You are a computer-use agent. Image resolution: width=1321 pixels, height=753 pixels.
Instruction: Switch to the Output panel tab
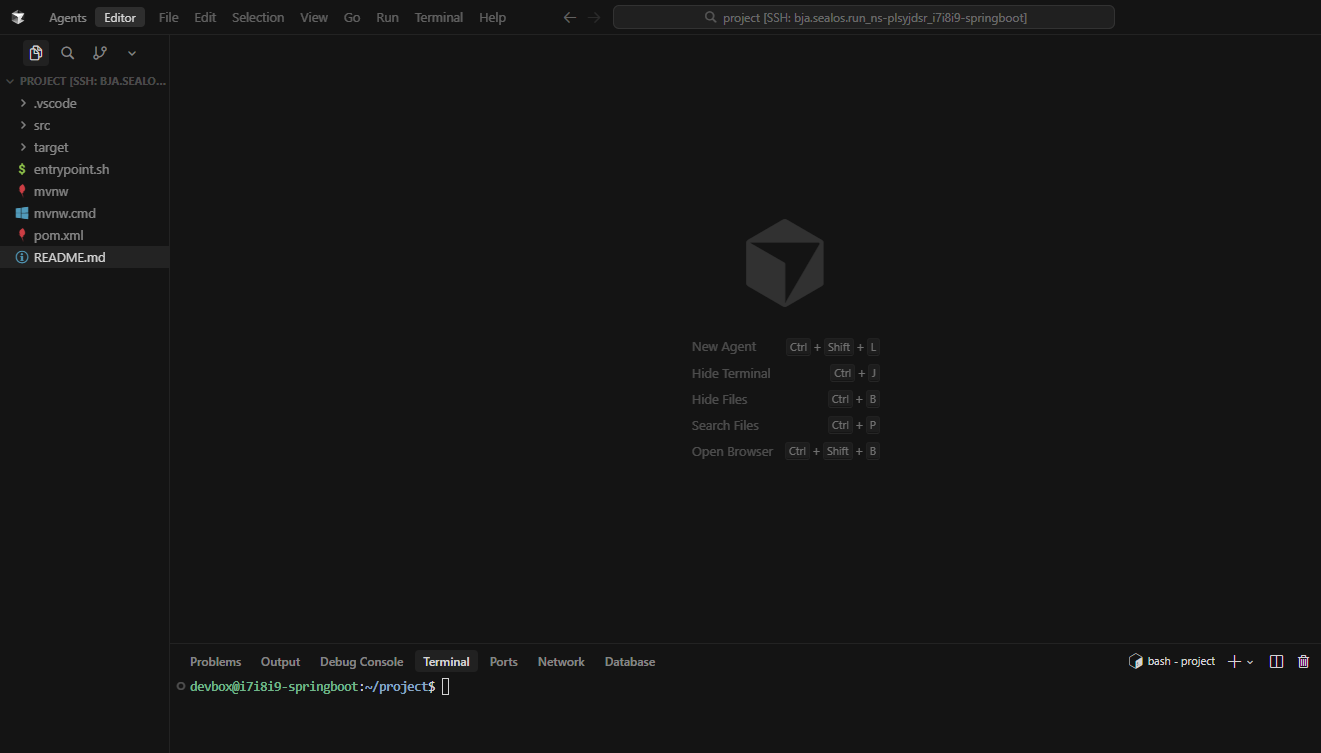point(280,662)
